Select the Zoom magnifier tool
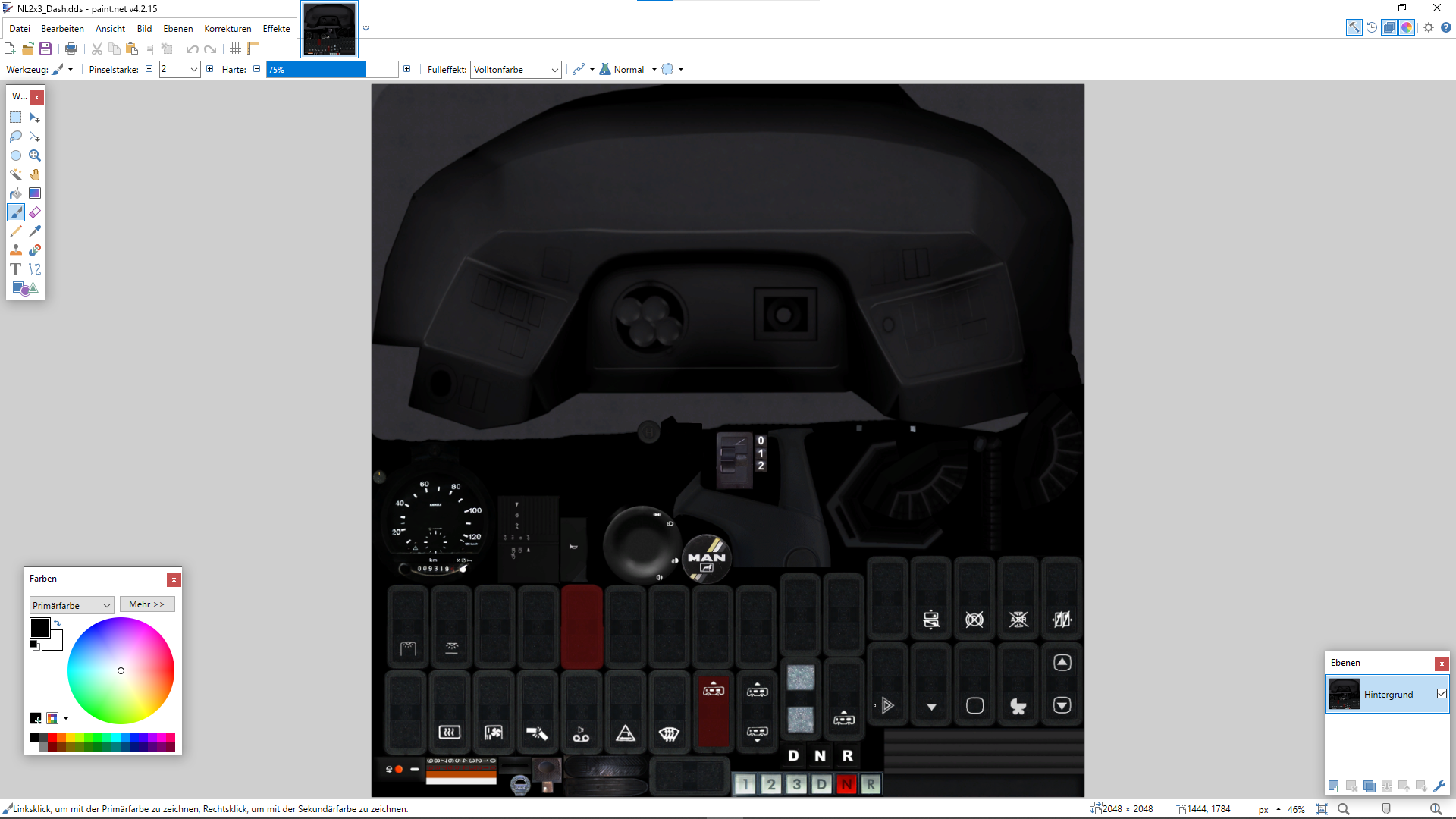 coord(35,155)
